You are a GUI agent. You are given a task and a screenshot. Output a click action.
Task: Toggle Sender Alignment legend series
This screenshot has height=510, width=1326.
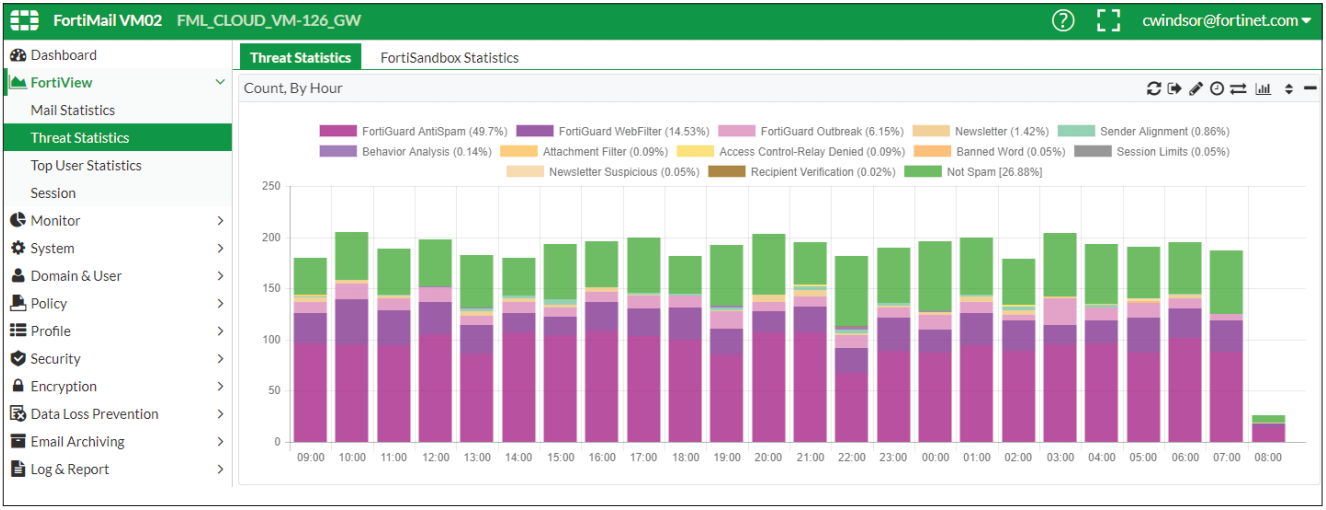(x=1143, y=131)
